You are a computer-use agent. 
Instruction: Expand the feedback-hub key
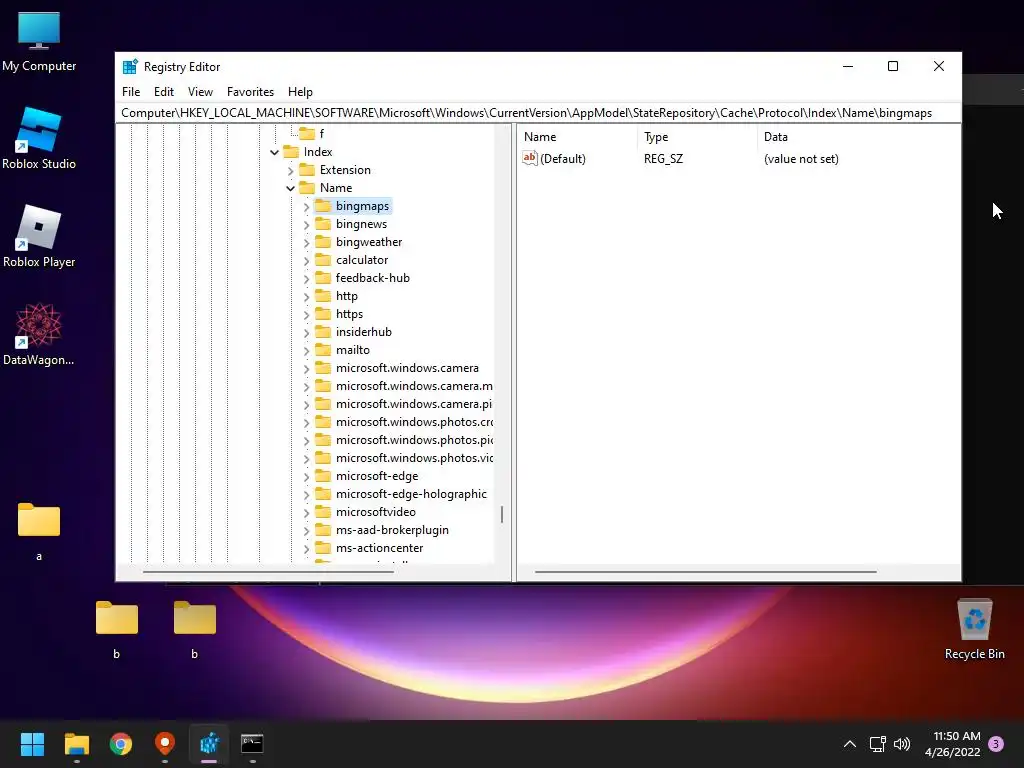(x=306, y=278)
